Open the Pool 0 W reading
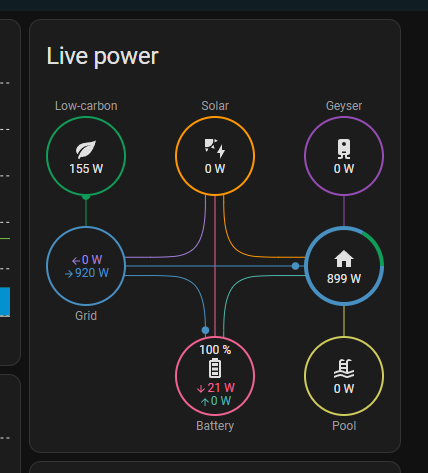The image size is (428, 473). [344, 389]
